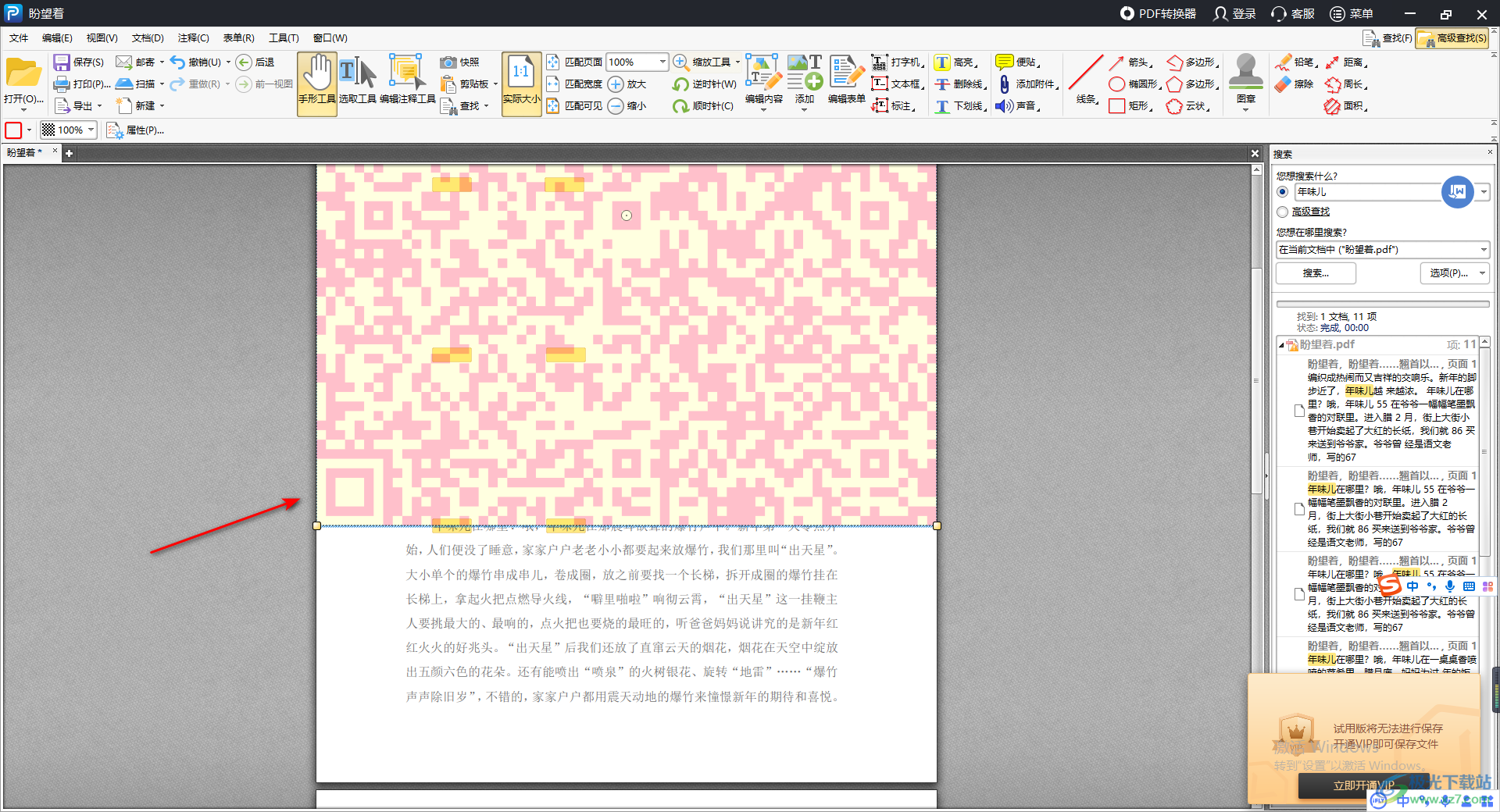Screen dimensions: 1500x812
Task: Check the first search result checkbox
Action: click(1299, 410)
